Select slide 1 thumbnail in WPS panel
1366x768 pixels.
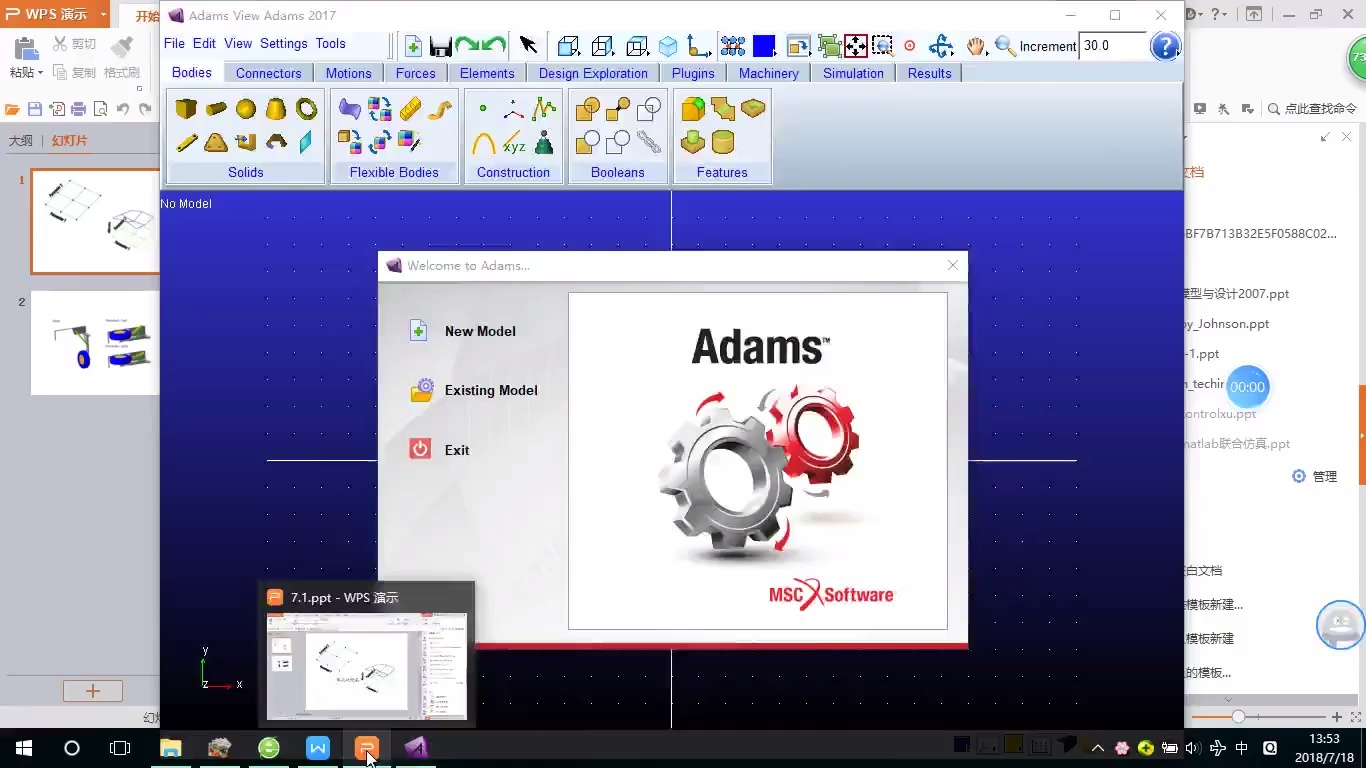click(x=95, y=221)
